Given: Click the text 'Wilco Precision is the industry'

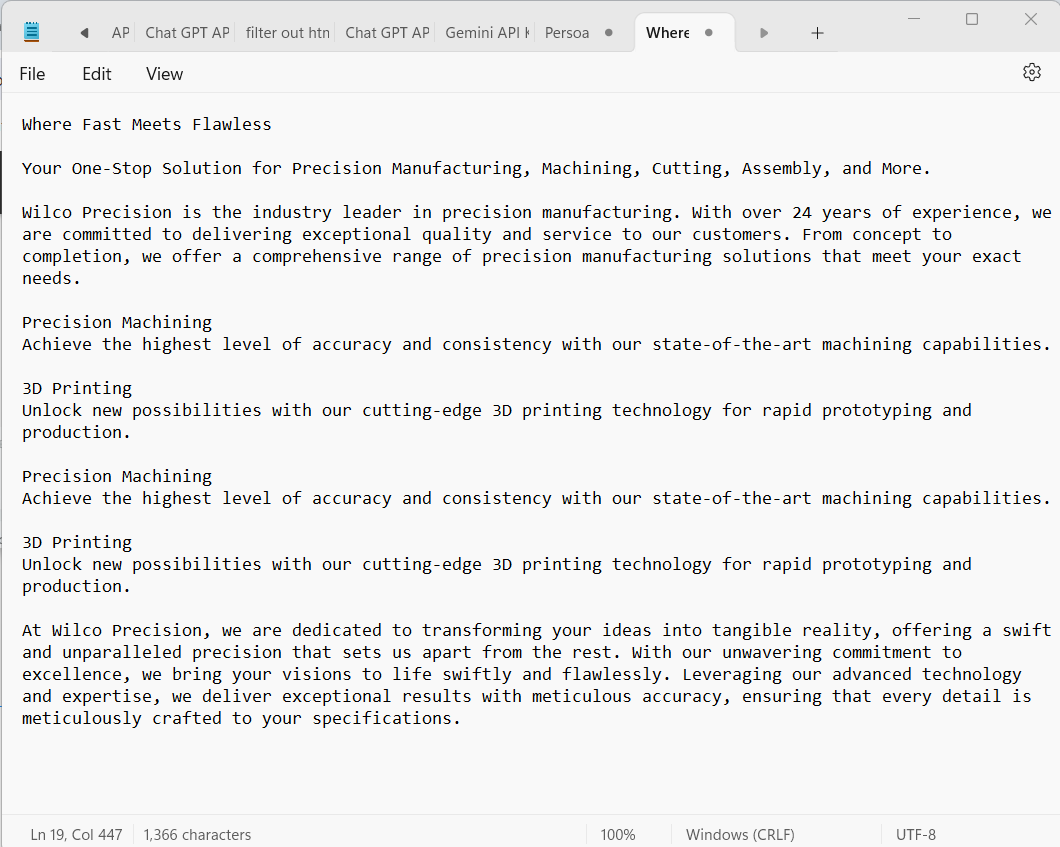Looking at the screenshot, I should click(x=177, y=212).
